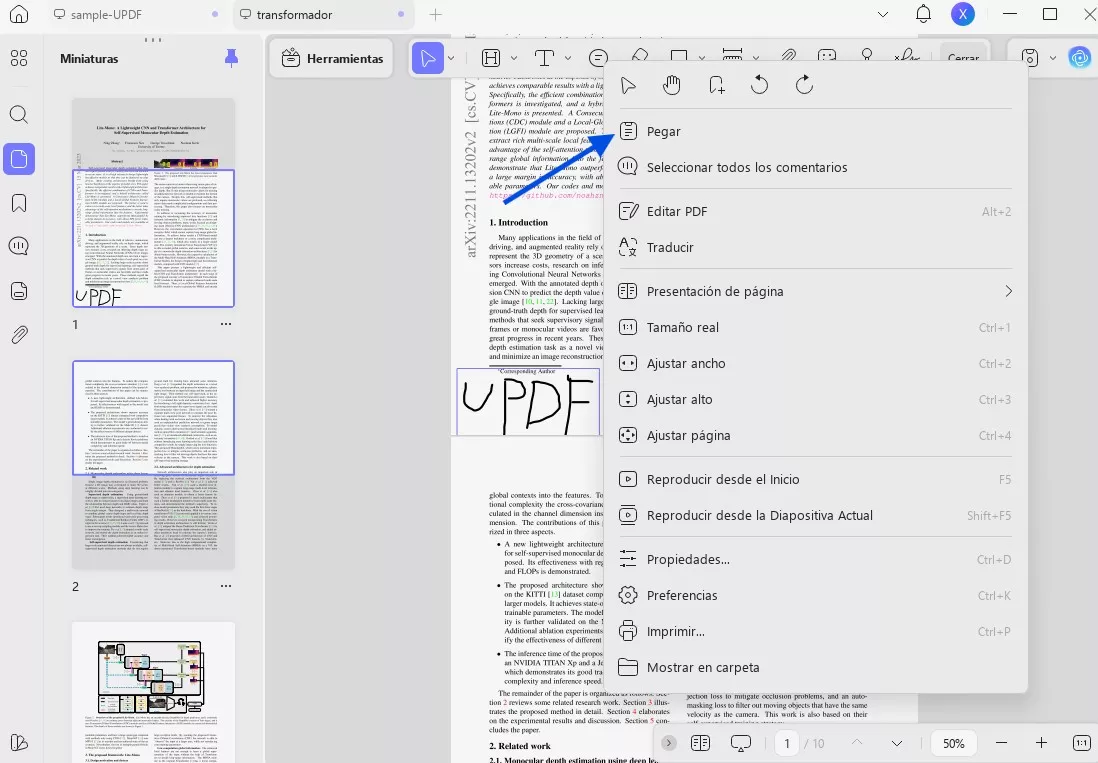Expand Presentación de página submenu

815,291
